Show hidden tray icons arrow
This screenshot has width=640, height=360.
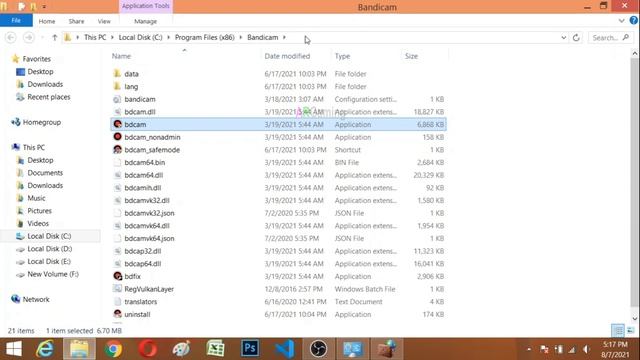click(x=529, y=349)
